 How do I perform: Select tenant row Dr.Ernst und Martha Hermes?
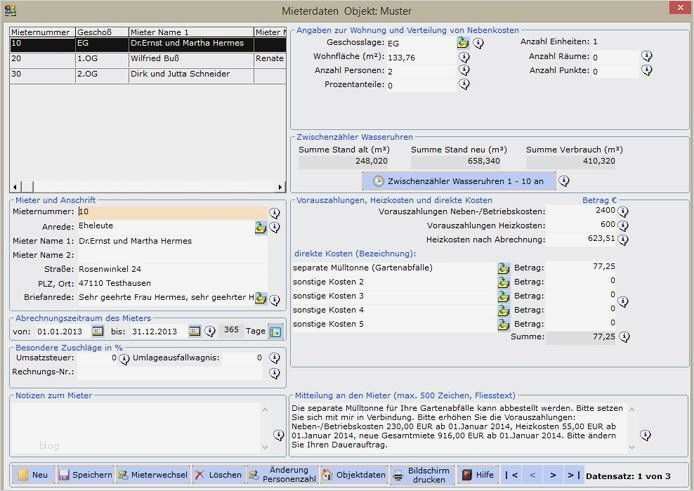point(148,44)
